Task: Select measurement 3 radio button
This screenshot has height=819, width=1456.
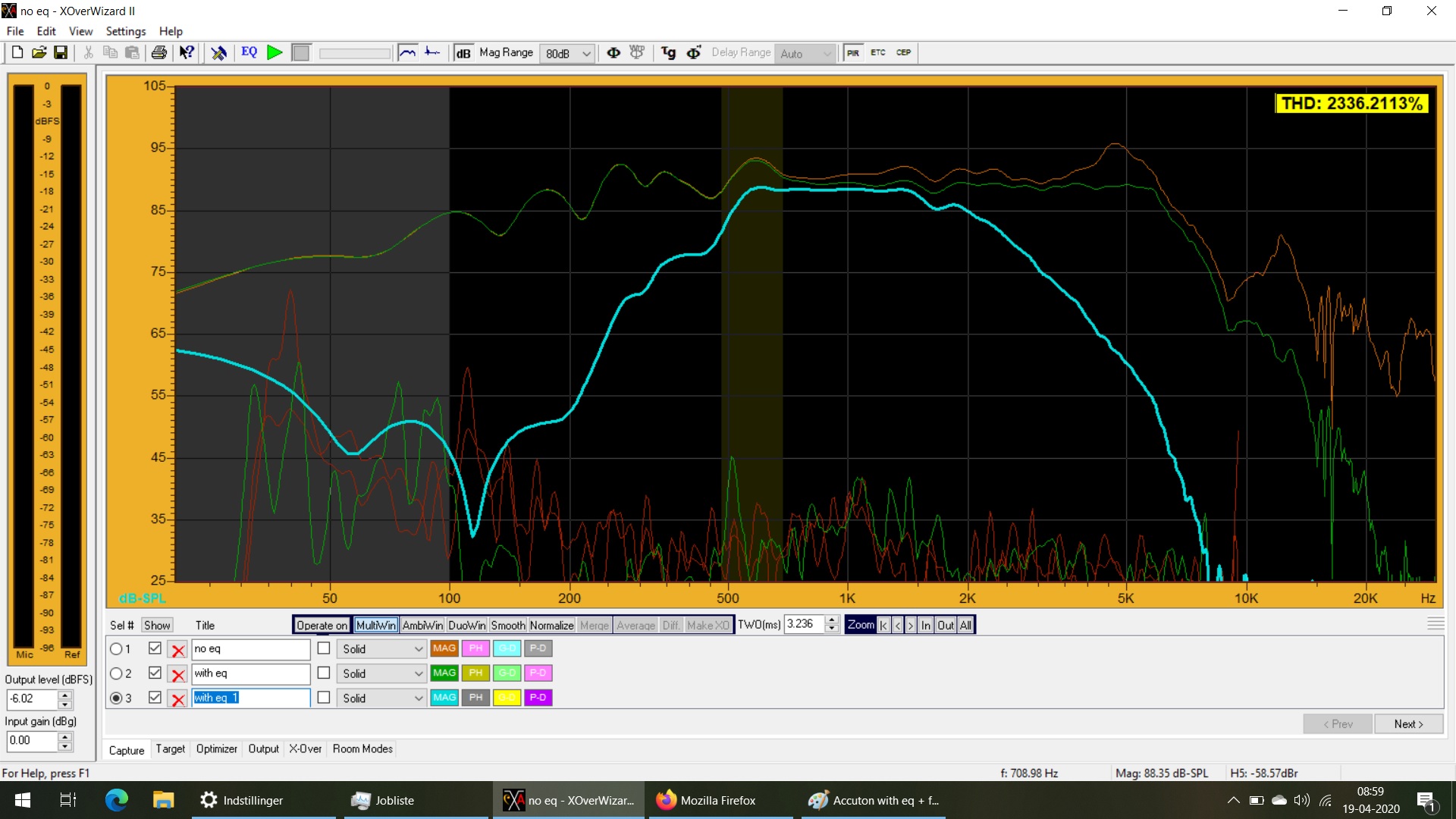Action: pos(116,698)
